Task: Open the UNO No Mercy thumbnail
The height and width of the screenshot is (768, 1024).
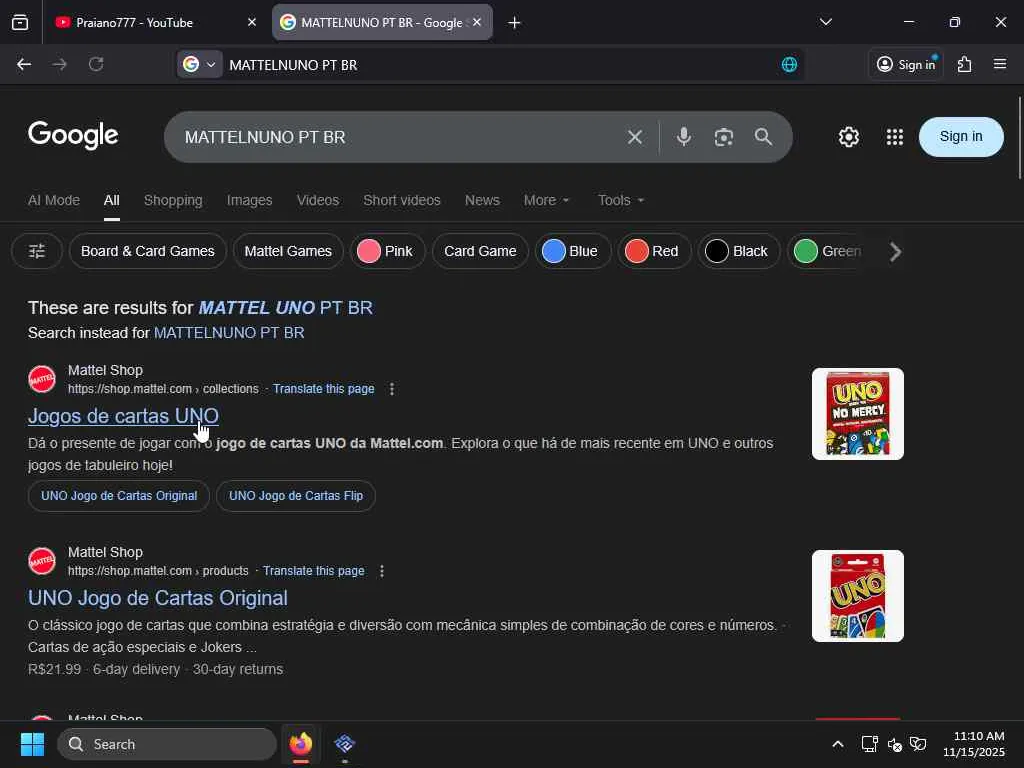Action: pyautogui.click(x=857, y=414)
